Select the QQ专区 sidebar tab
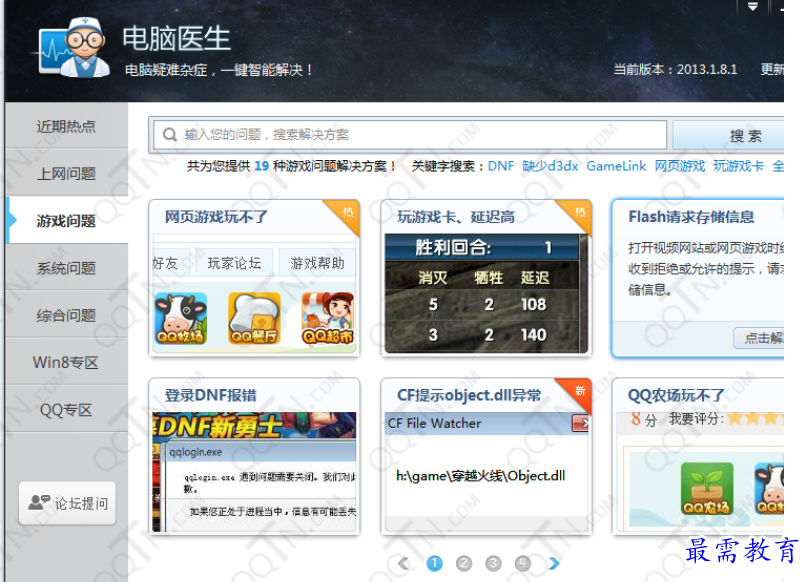The width and height of the screenshot is (807, 582). click(x=66, y=410)
